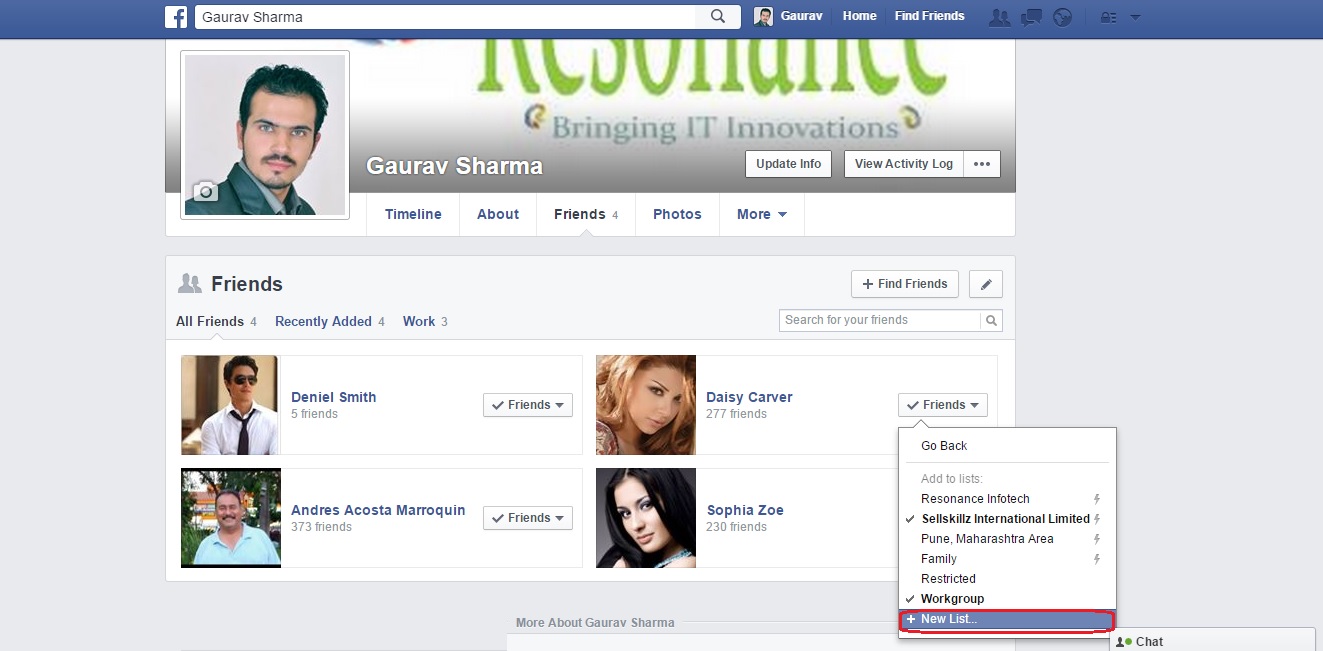Select the Work friends filter
This screenshot has width=1323, height=651.
425,321
